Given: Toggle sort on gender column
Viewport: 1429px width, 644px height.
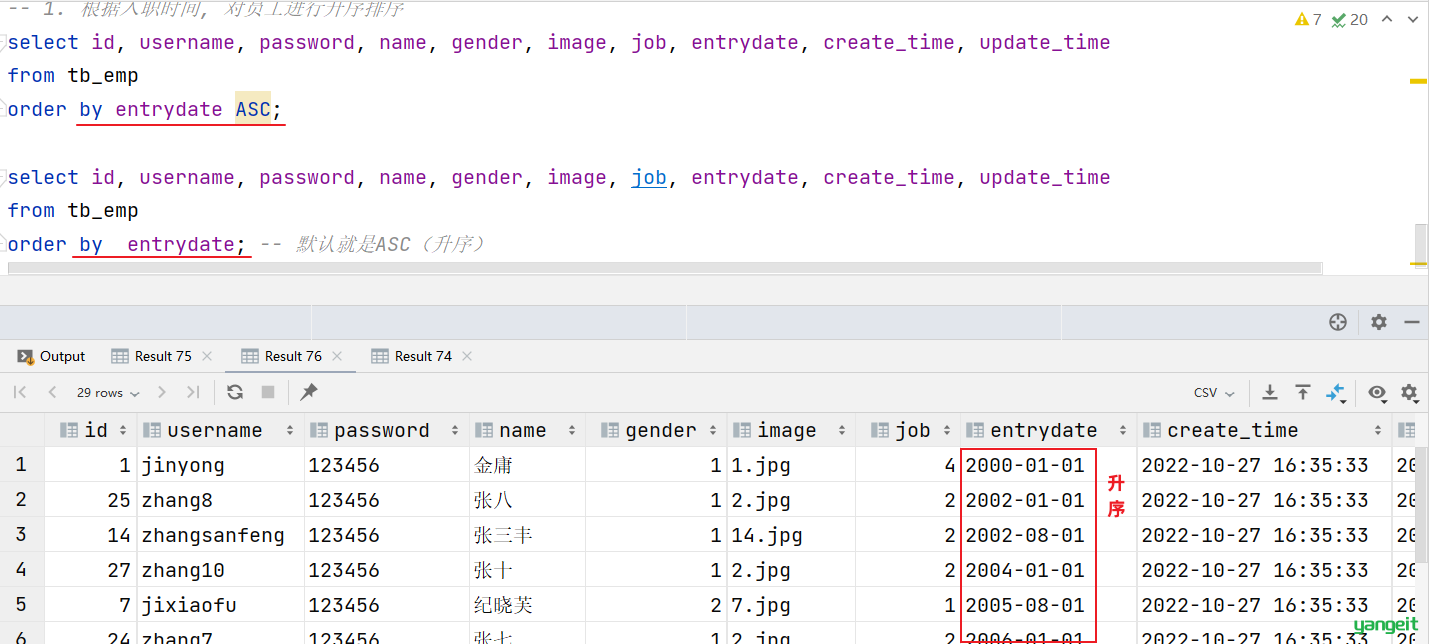Looking at the screenshot, I should tap(714, 431).
